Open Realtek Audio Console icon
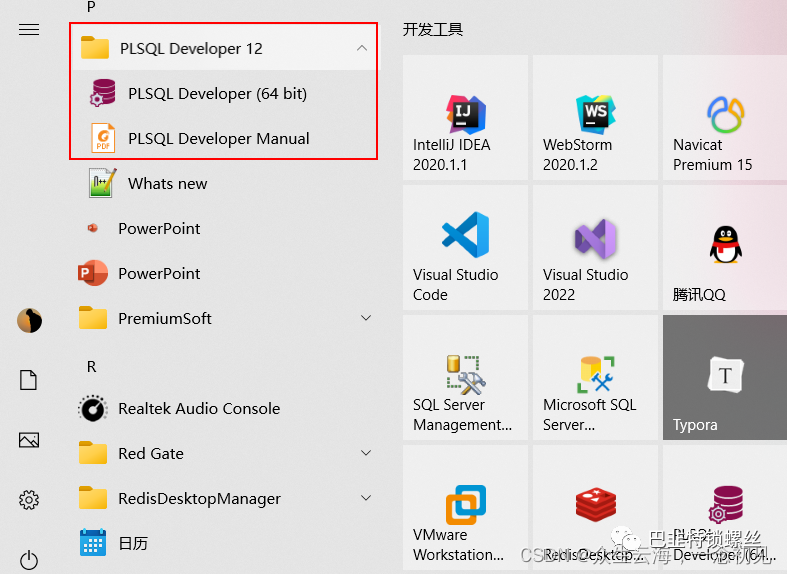Image resolution: width=787 pixels, height=574 pixels. (93, 408)
